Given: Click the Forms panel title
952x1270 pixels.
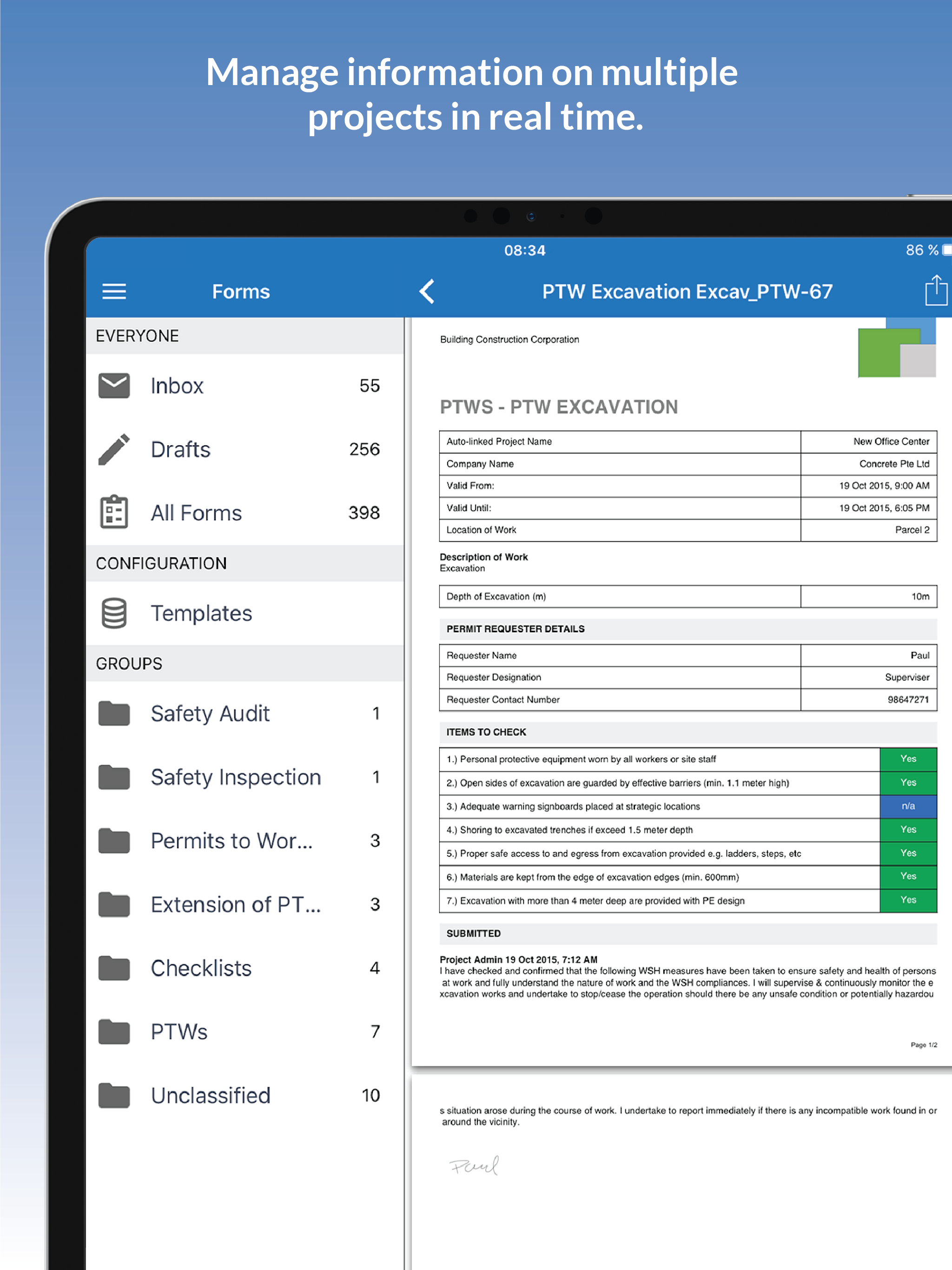Looking at the screenshot, I should click(241, 291).
